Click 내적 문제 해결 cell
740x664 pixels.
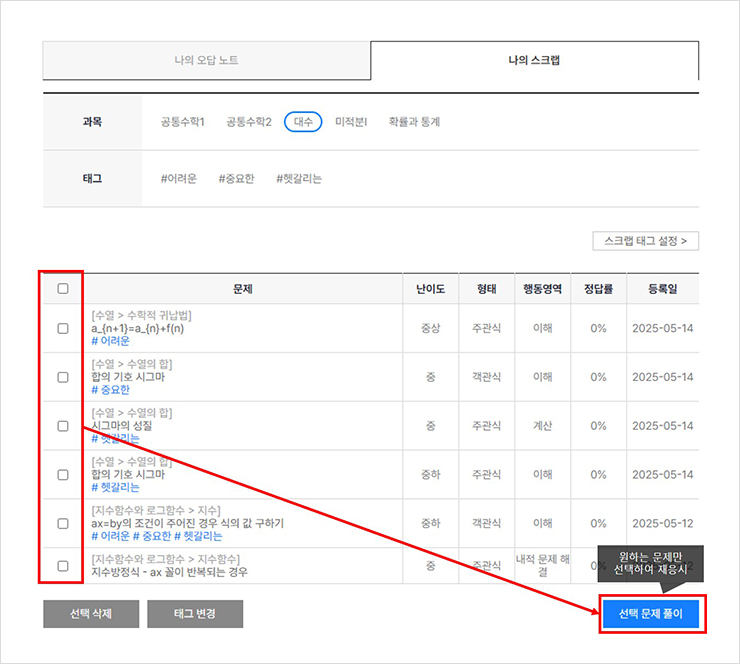(543, 565)
